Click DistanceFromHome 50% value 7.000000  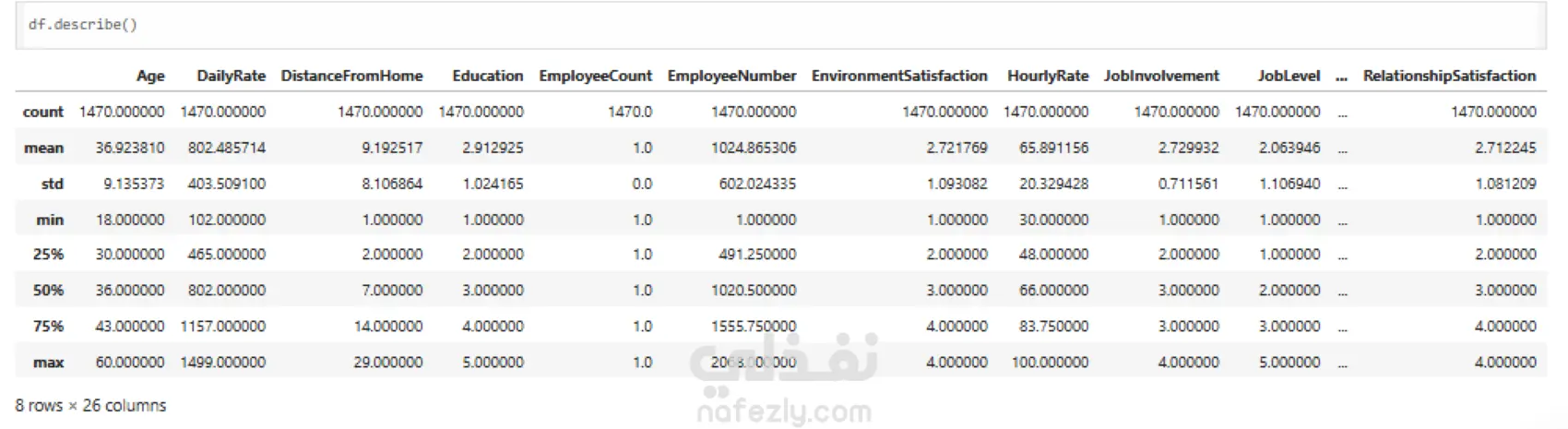click(x=392, y=291)
